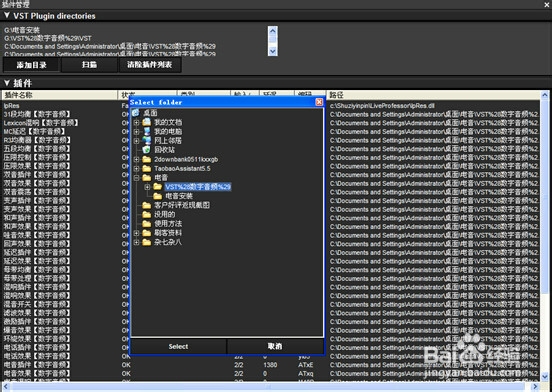Expand the 杂七杂八 tree node
Image resolution: width=552 pixels, height=392 pixels.
(137, 242)
